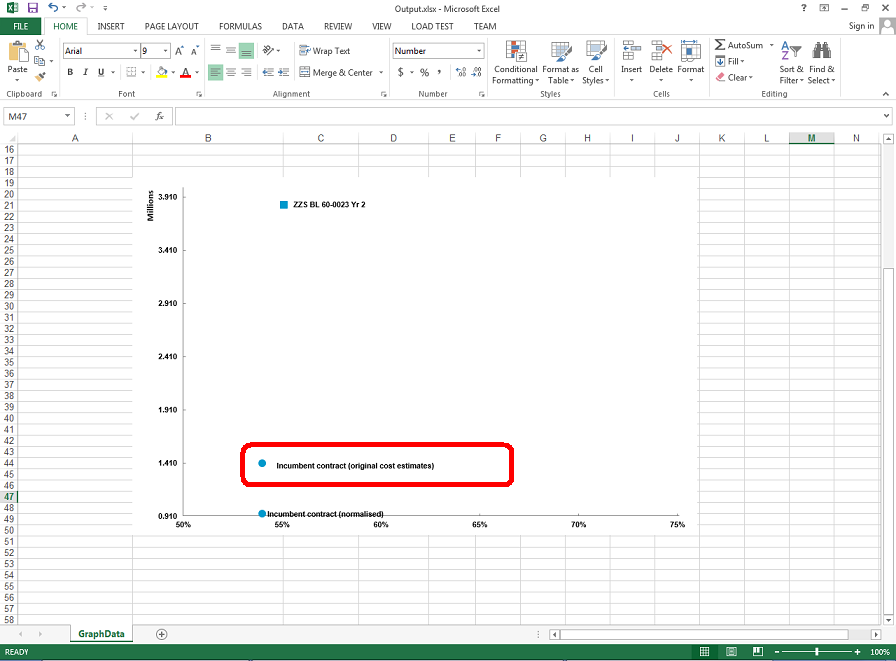Toggle Align Right

246,73
